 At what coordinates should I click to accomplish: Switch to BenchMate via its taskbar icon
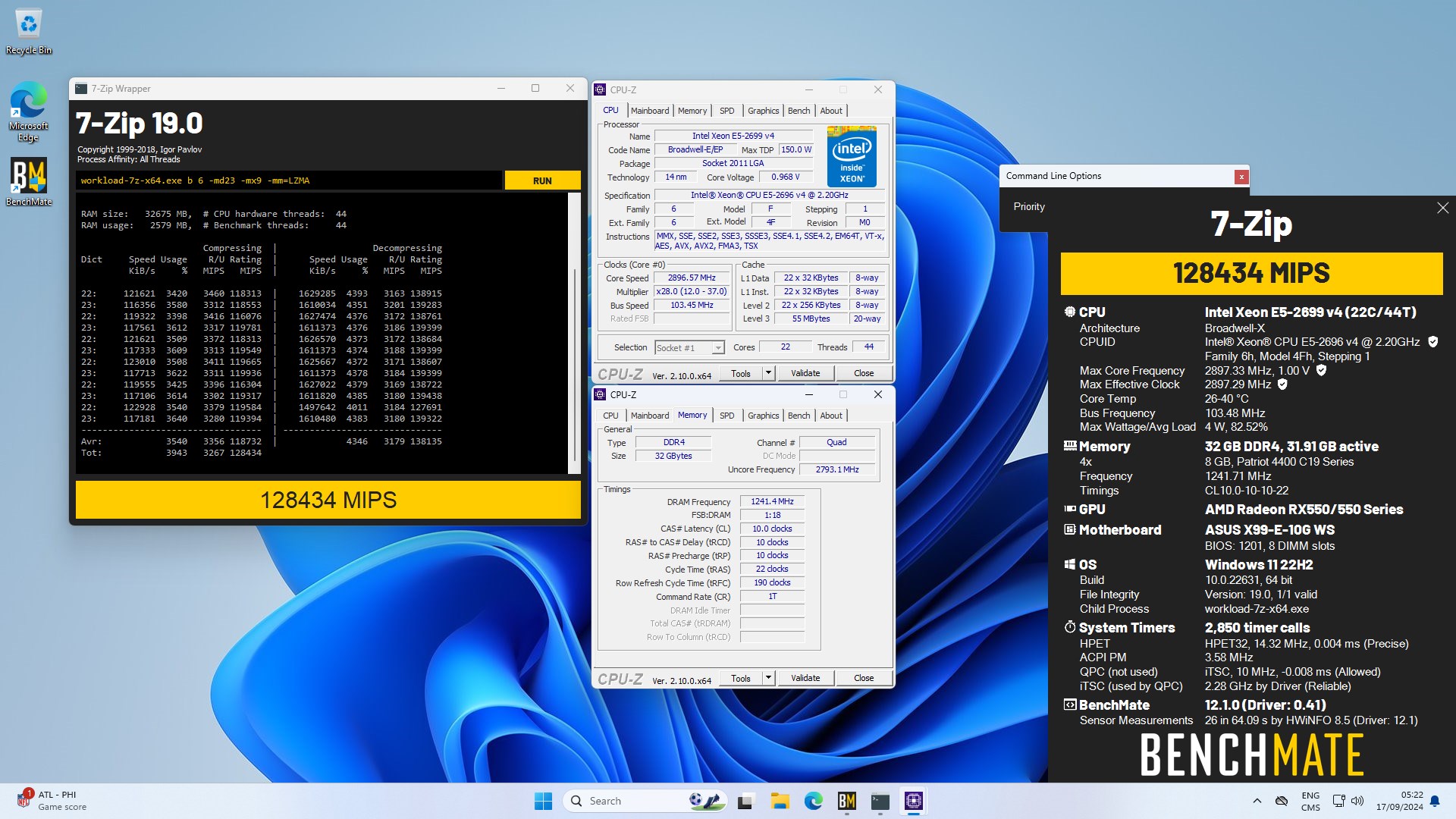(846, 801)
